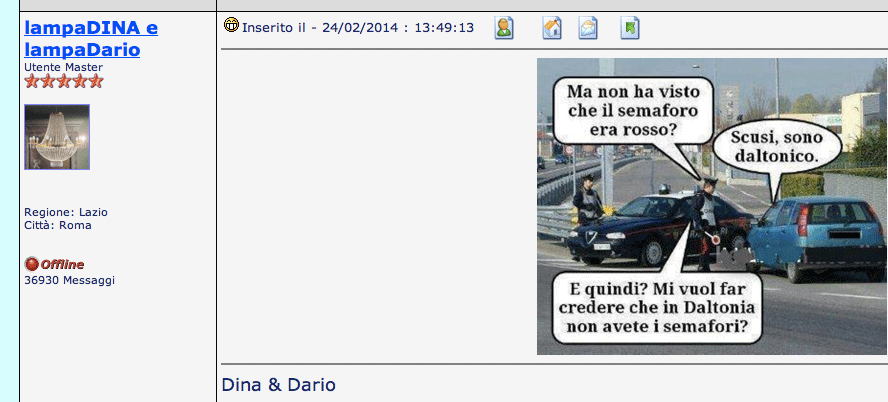Click the green arrow reply-with-quote icon
The height and width of the screenshot is (402, 888).
point(629,28)
